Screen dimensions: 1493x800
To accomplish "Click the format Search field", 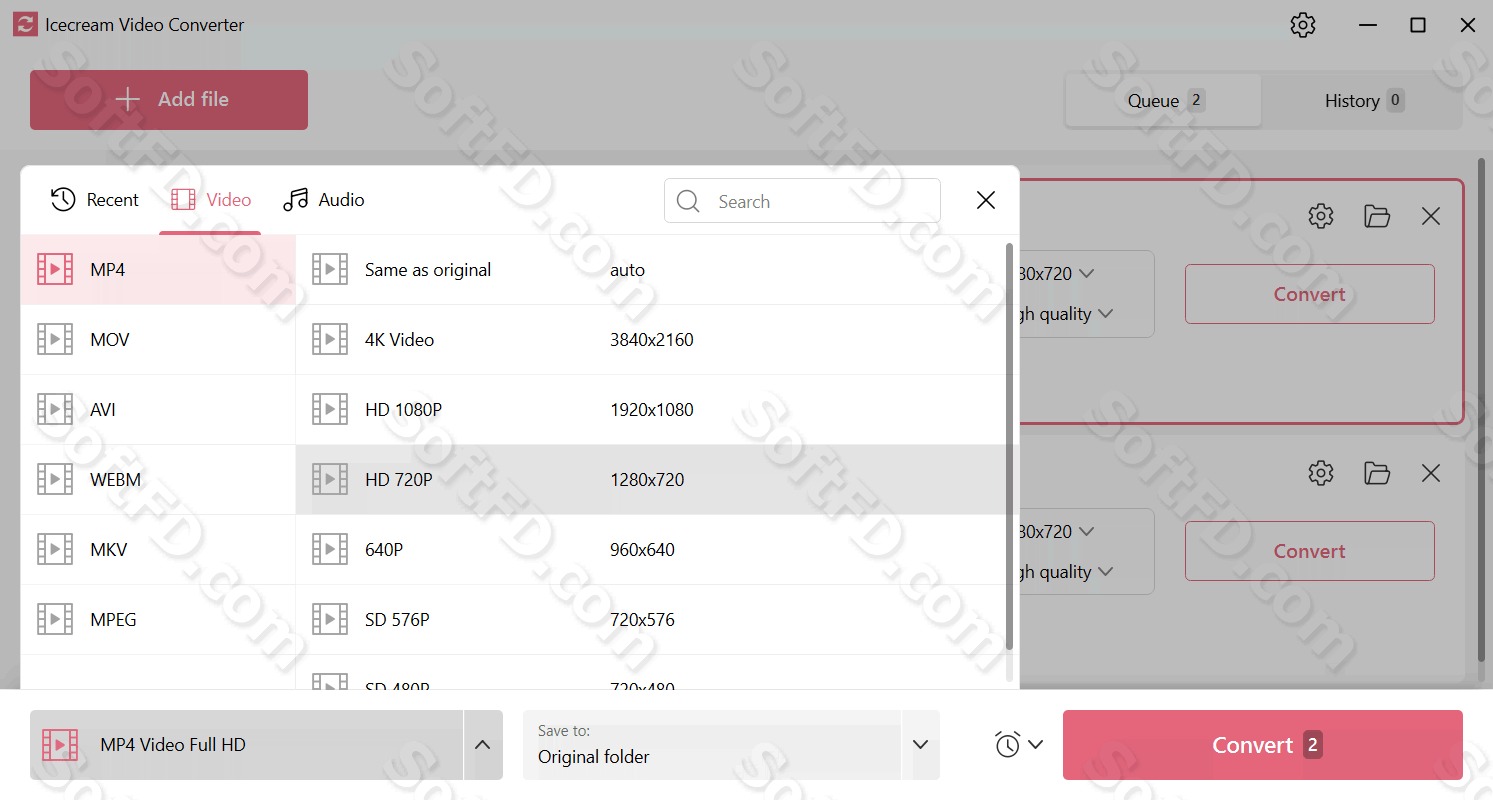I will [802, 201].
